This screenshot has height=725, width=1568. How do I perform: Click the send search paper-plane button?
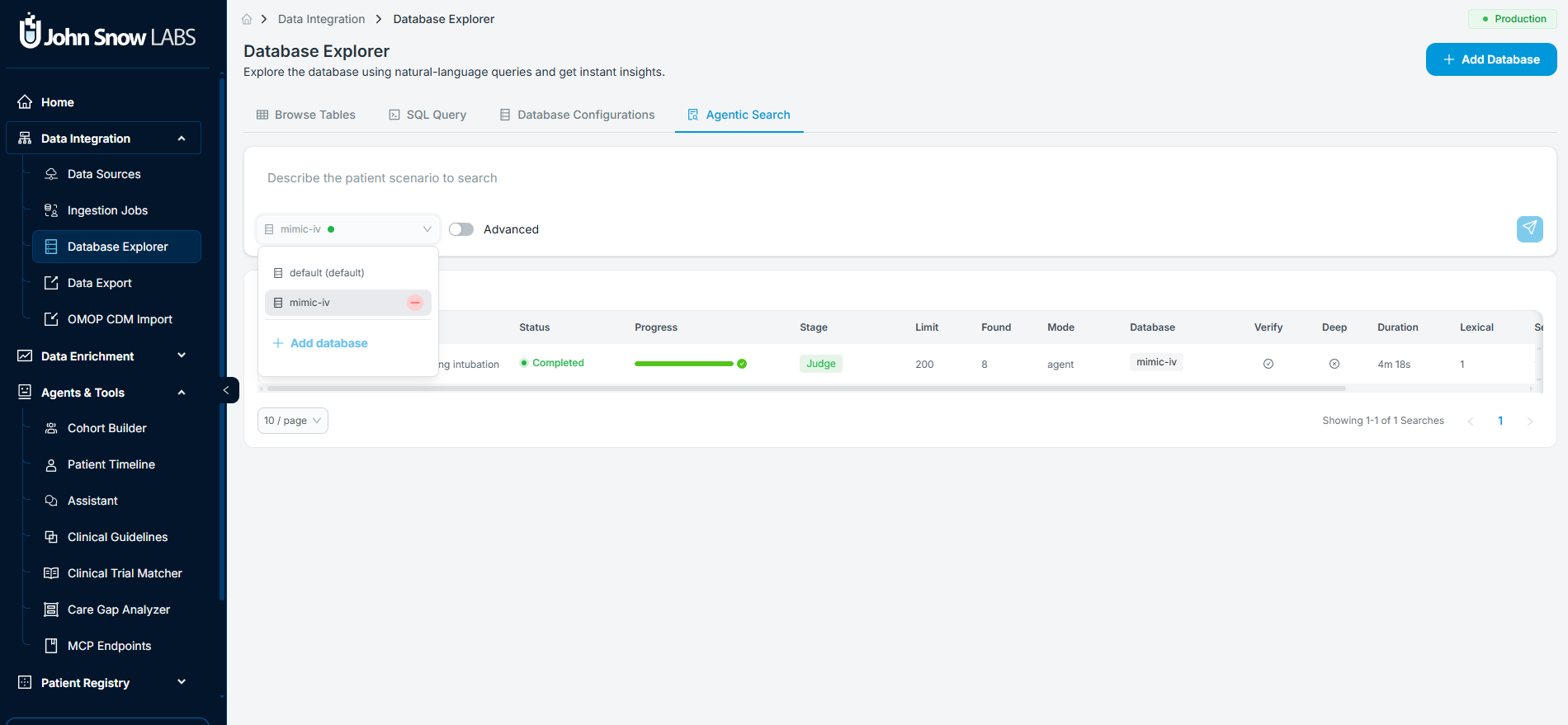coord(1529,228)
